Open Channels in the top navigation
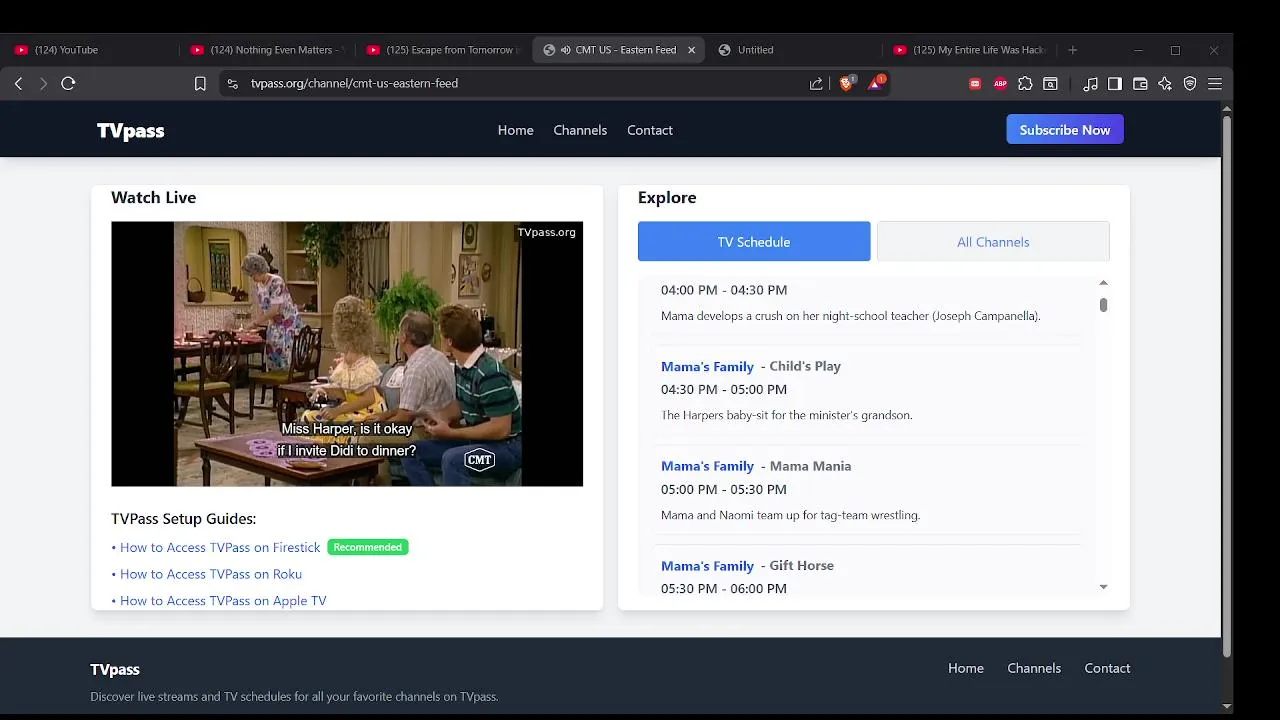The image size is (1280, 720). point(580,130)
